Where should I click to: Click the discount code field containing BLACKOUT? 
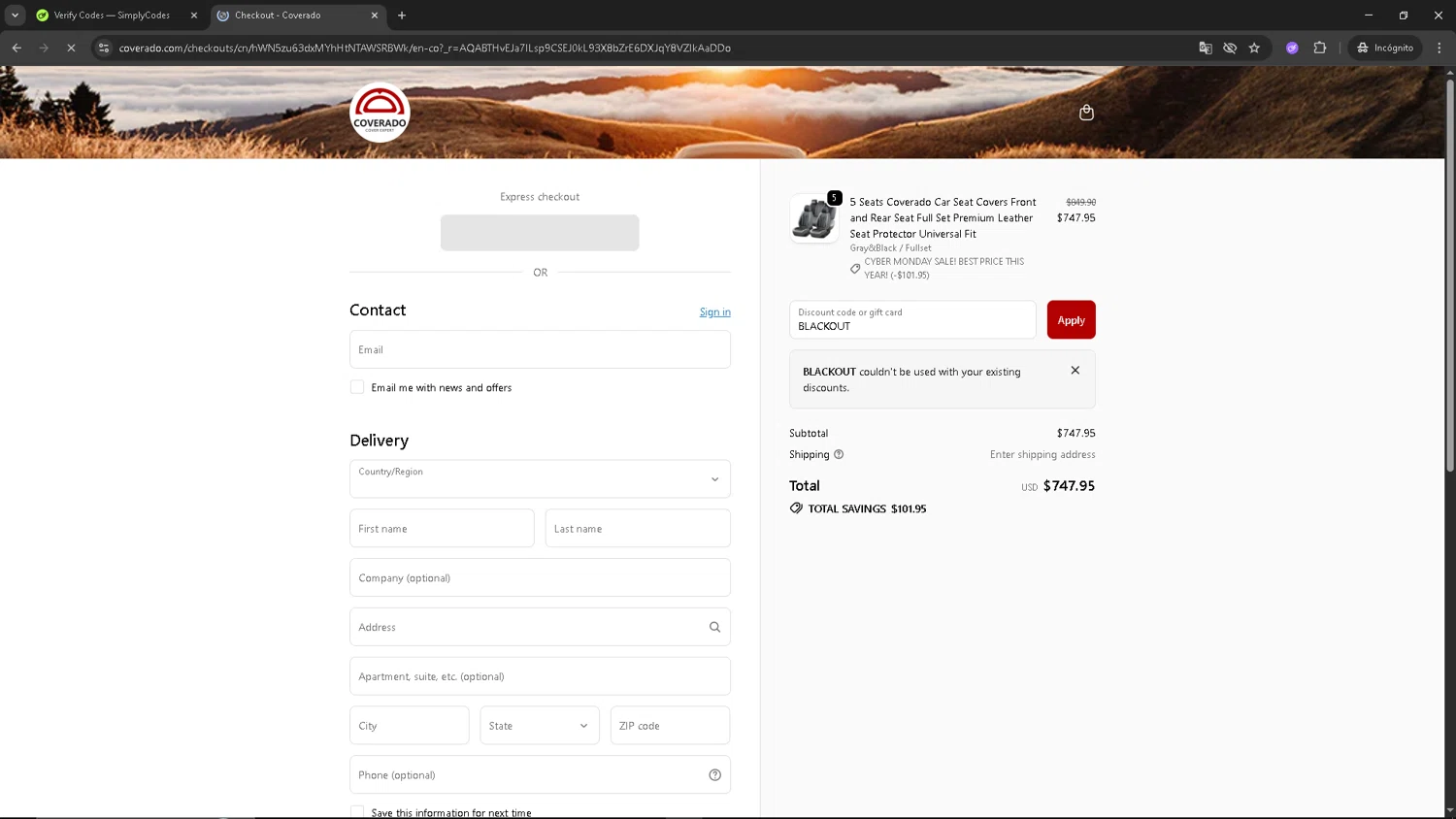coord(912,320)
